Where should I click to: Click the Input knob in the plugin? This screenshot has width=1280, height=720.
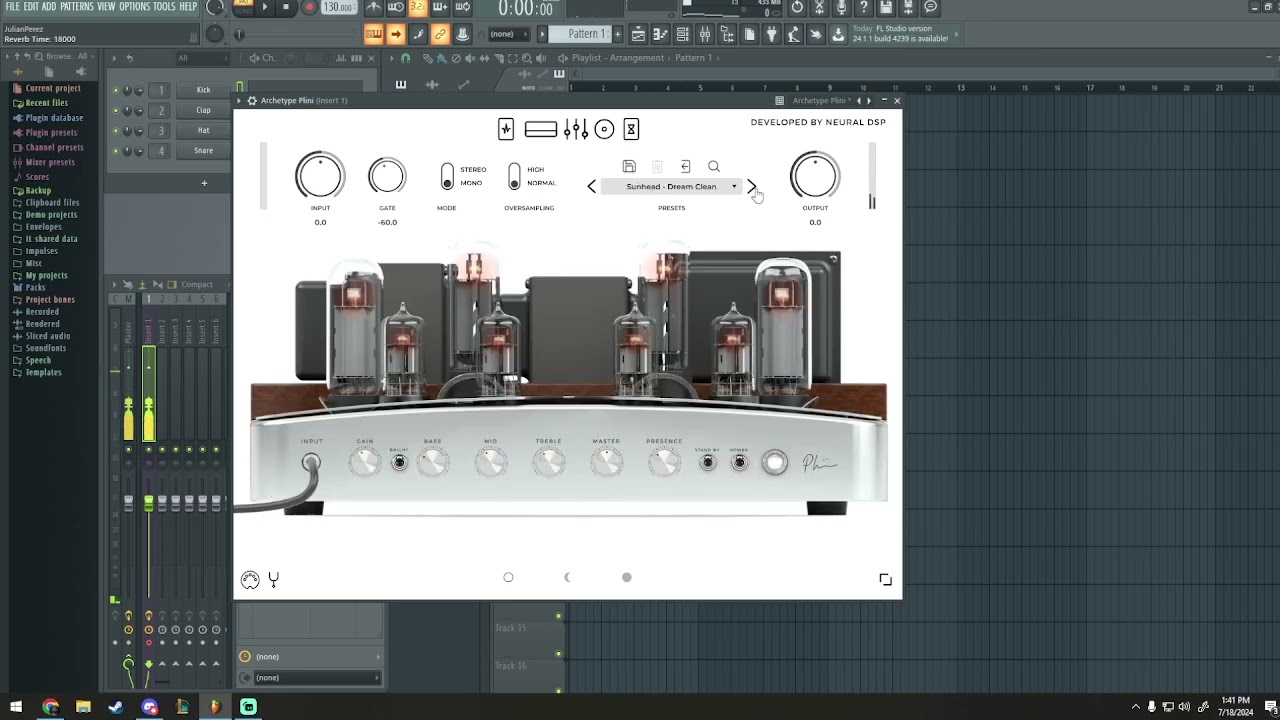[x=320, y=177]
